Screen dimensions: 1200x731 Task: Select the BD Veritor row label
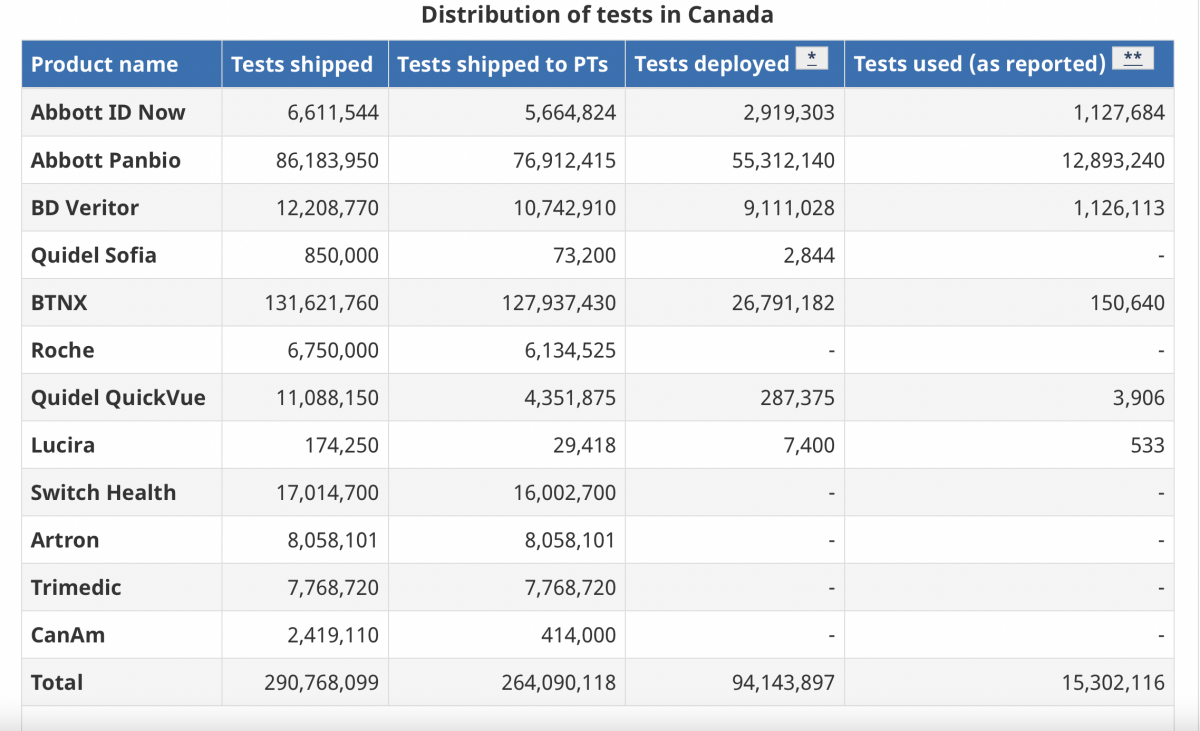pyautogui.click(x=85, y=208)
